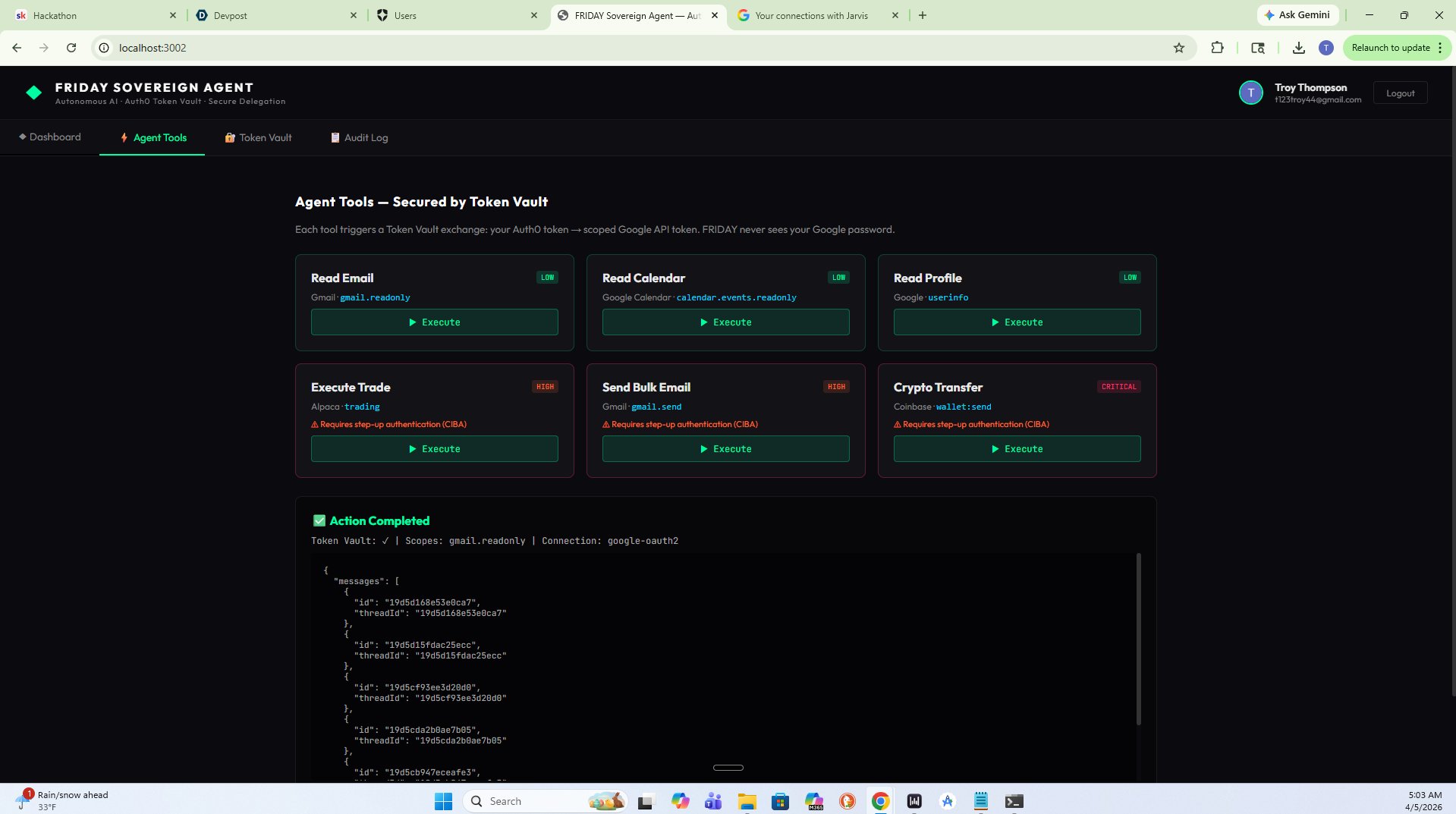Open the Chrome menu three-dot button
This screenshot has width=1456, height=814.
click(x=1440, y=48)
